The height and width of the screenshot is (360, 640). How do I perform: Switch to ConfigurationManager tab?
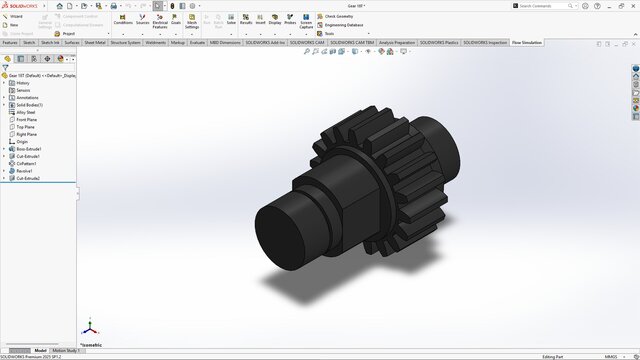(x=34, y=59)
